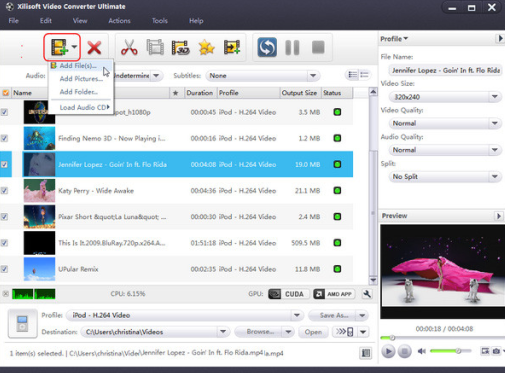505x373 pixels.
Task: Stop conversion using the Stop icon
Action: 318,47
